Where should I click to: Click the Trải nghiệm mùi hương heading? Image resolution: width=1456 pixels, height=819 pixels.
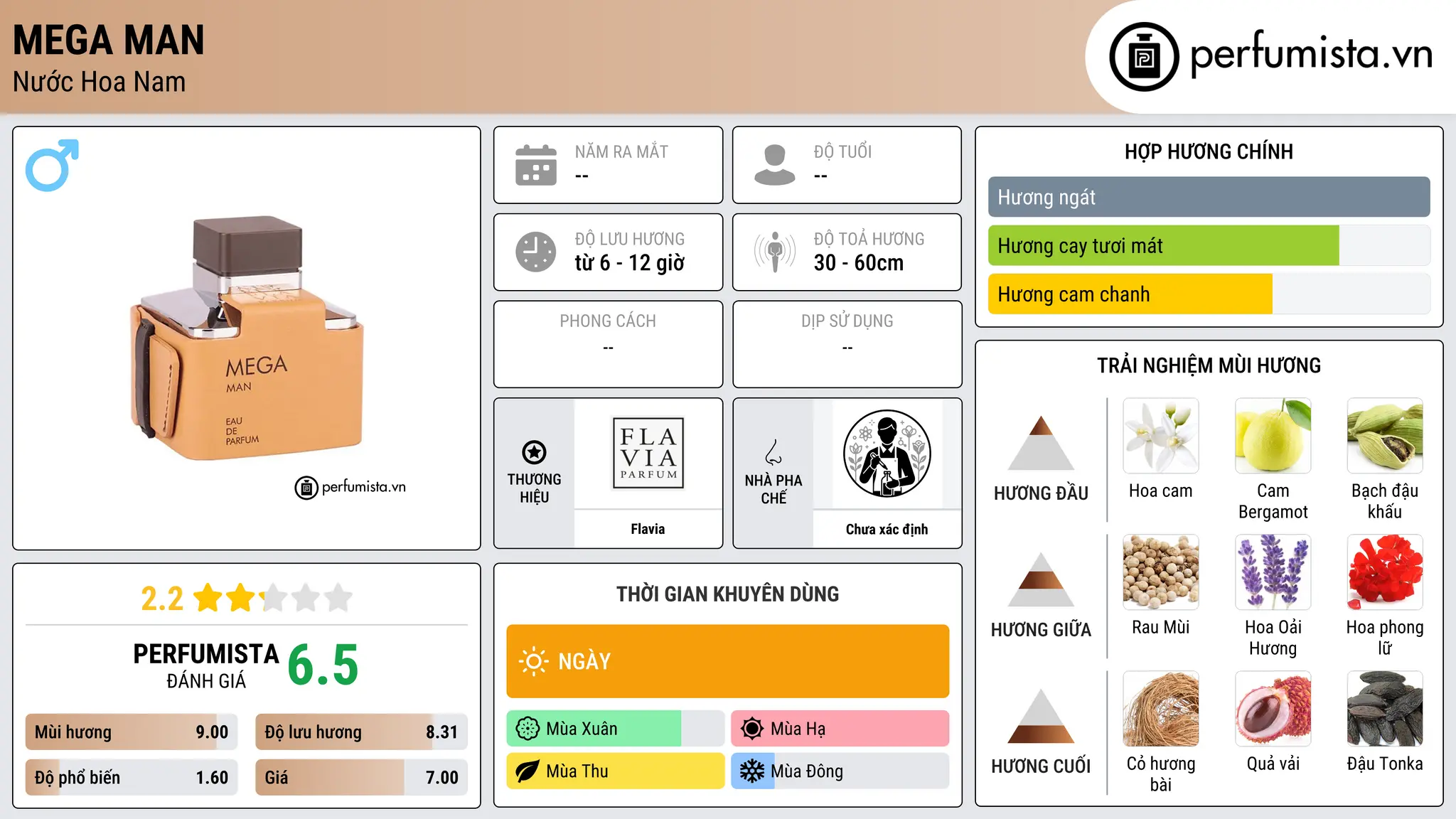coord(1209,365)
